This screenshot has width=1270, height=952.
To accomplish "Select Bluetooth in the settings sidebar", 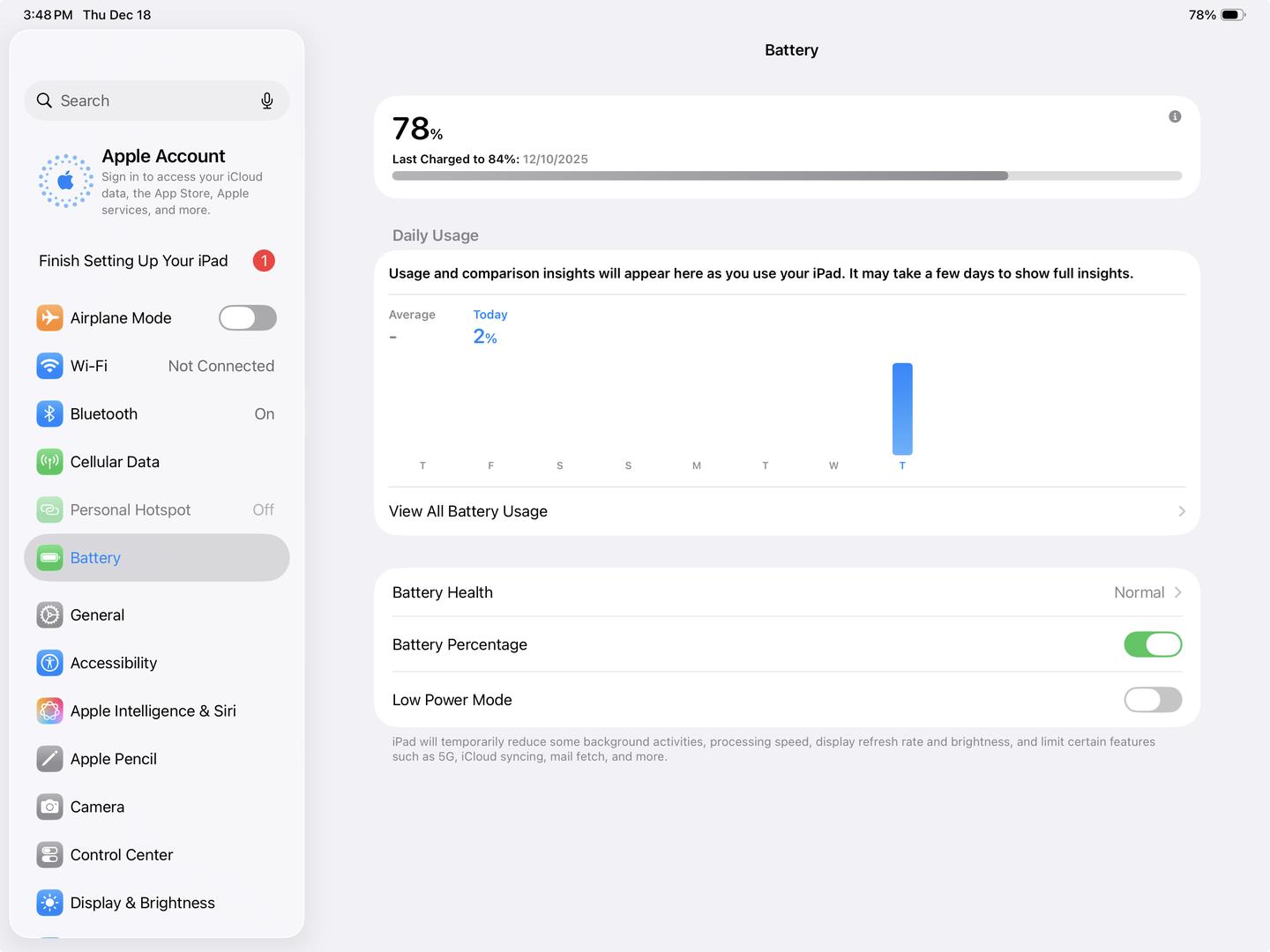I will click(157, 413).
